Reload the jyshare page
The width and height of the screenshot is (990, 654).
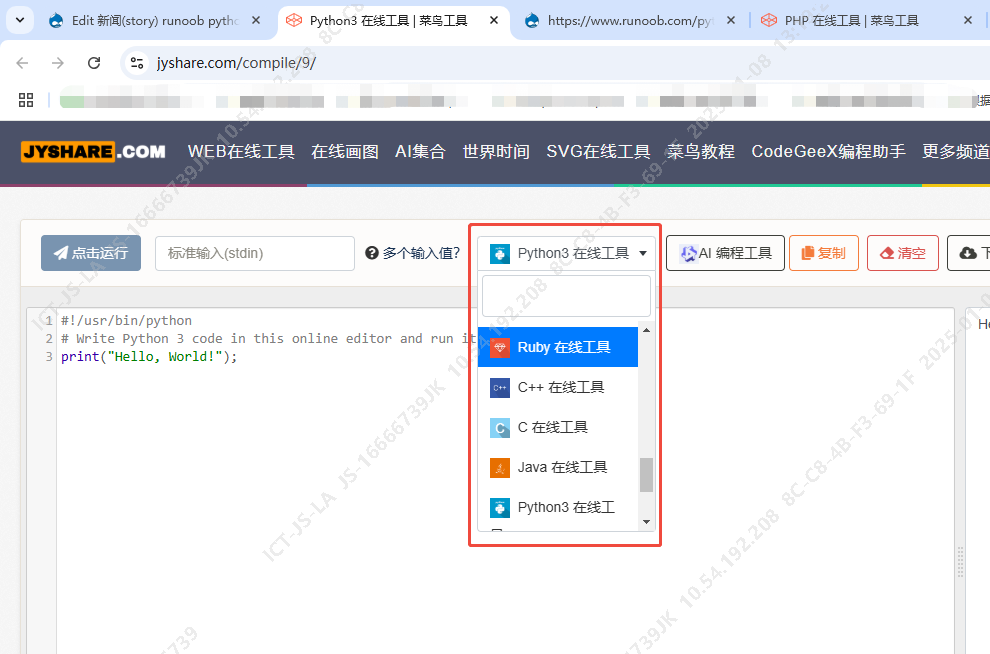click(x=94, y=63)
